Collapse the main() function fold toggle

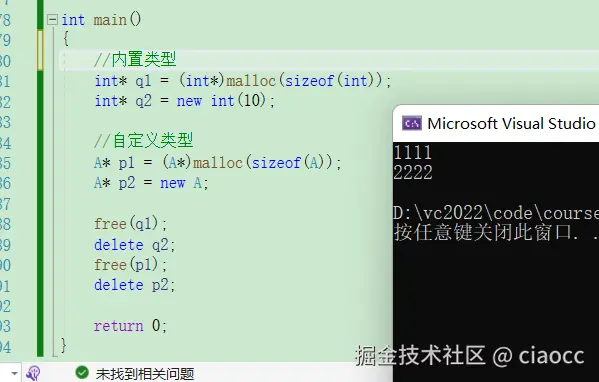tap(52, 19)
